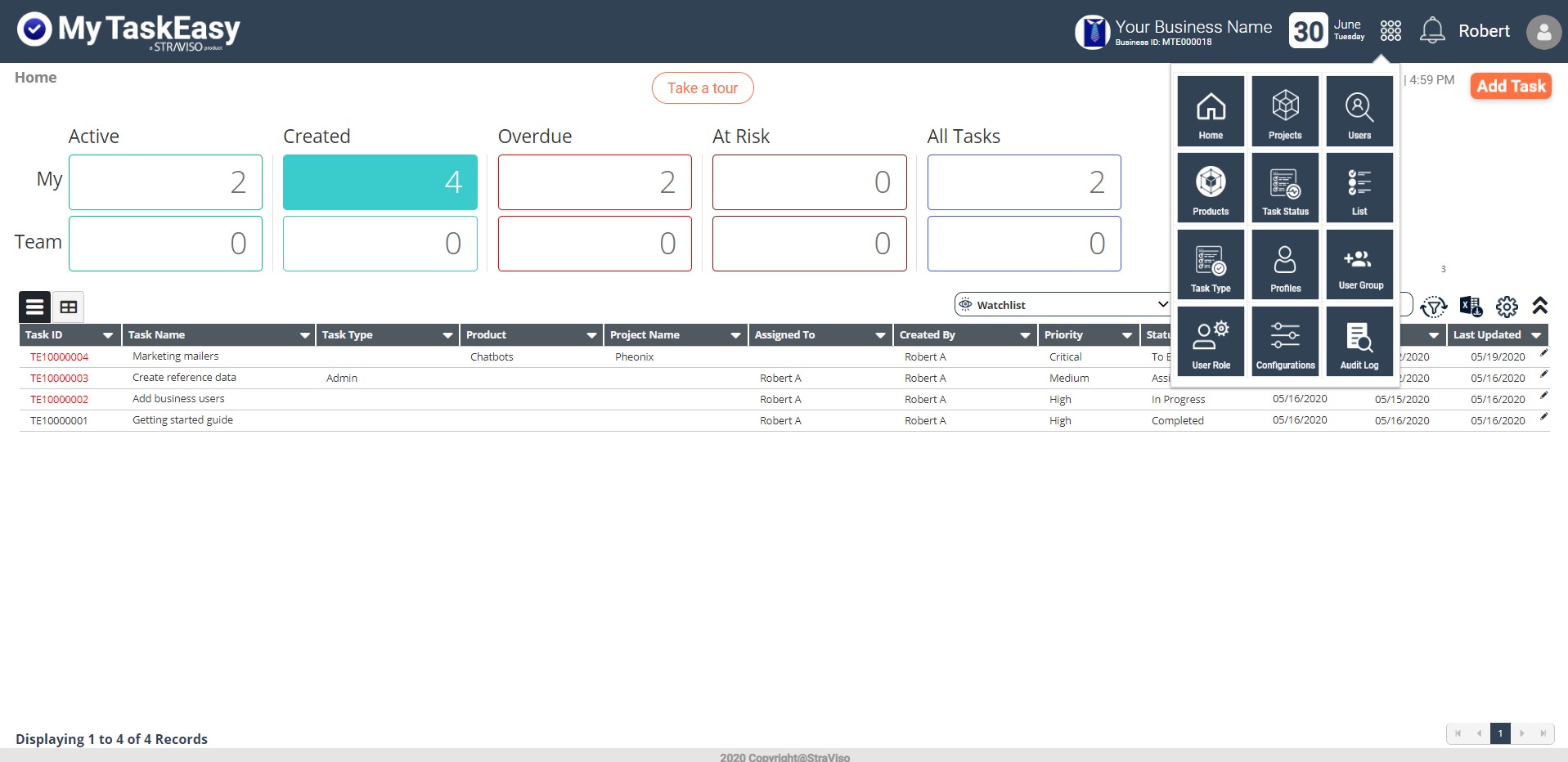Viewport: 1568px width, 762px height.
Task: Open Priority column filter arrow
Action: click(x=1126, y=335)
